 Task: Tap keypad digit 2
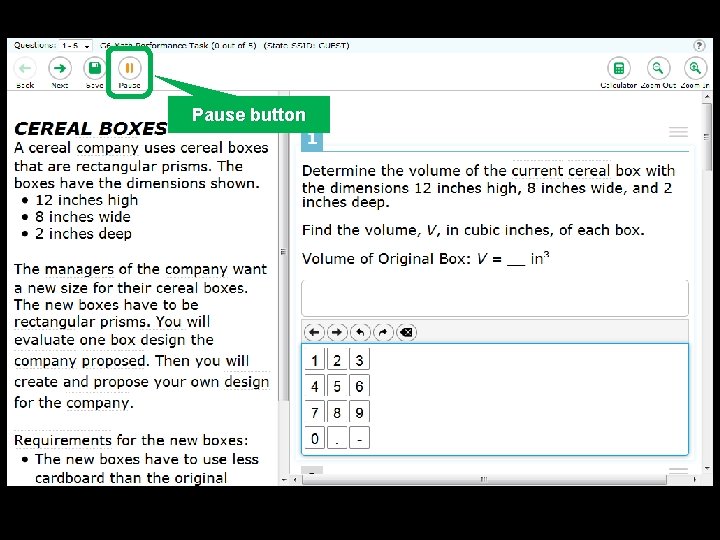(x=337, y=360)
